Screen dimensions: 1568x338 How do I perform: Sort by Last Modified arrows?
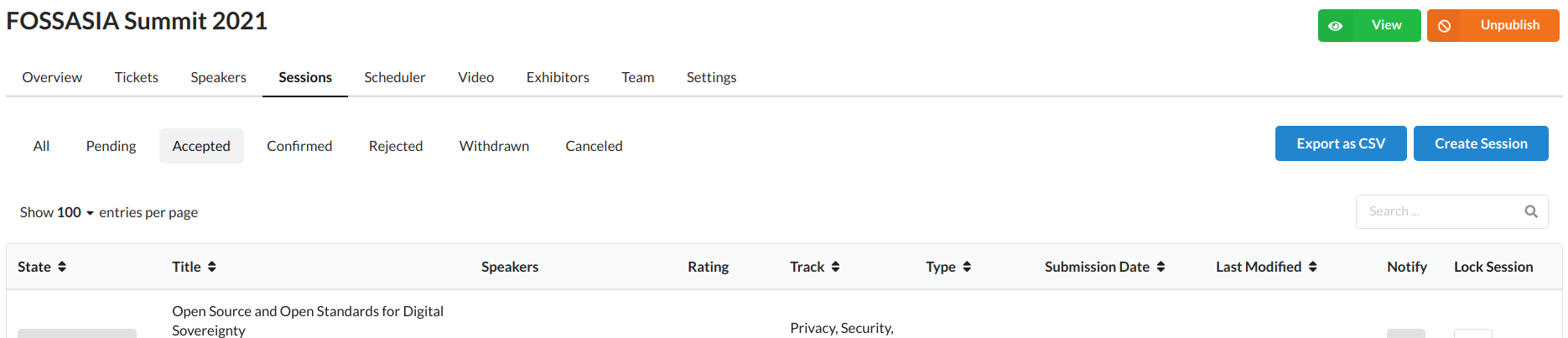click(x=1312, y=267)
